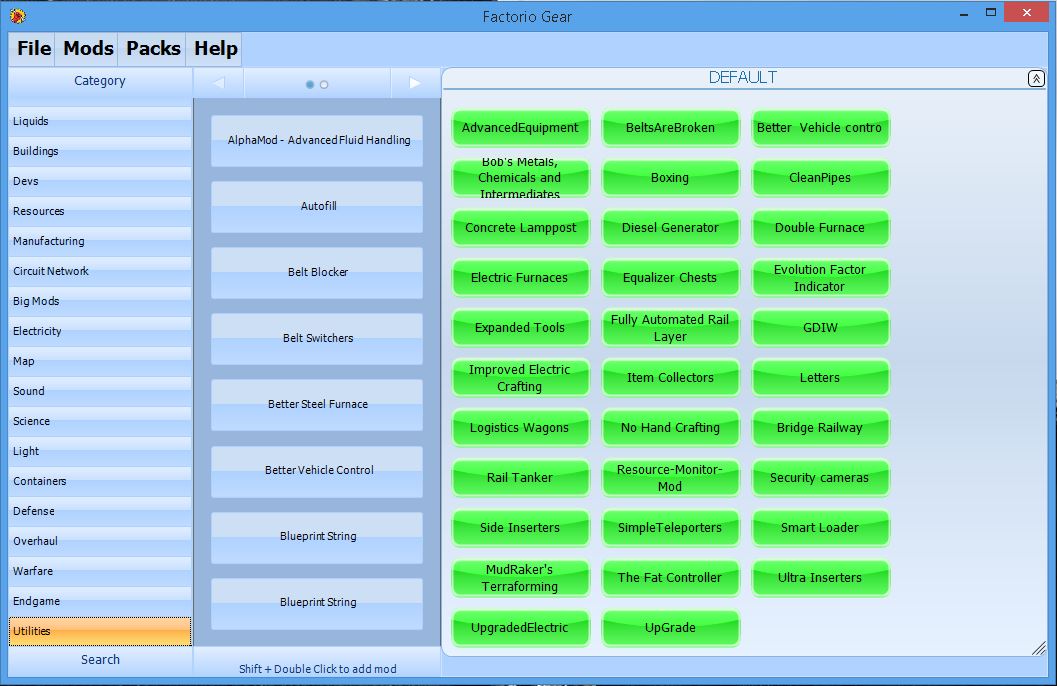Click the Boxing pack button

[x=670, y=178]
